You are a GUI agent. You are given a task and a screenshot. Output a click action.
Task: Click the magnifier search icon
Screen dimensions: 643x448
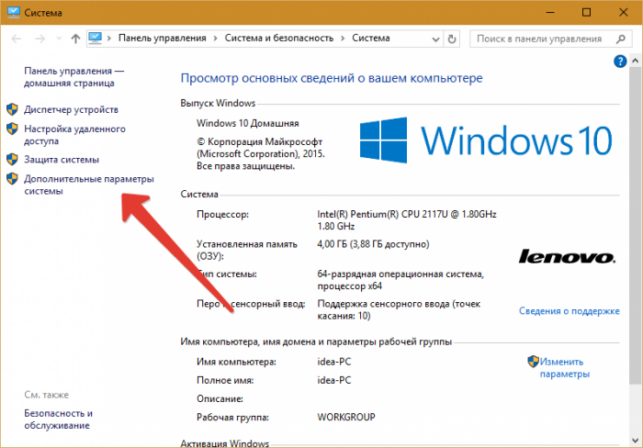coord(621,39)
